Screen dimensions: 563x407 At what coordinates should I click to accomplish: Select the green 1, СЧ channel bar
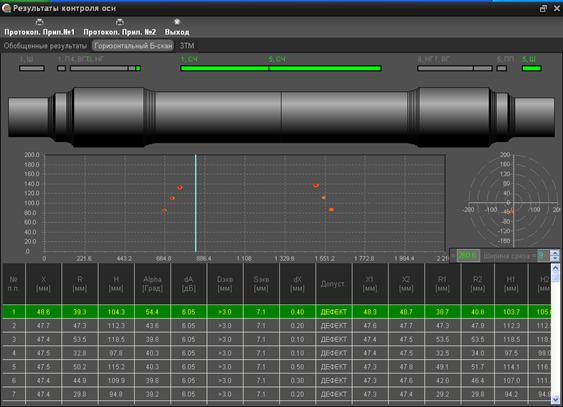(224, 68)
